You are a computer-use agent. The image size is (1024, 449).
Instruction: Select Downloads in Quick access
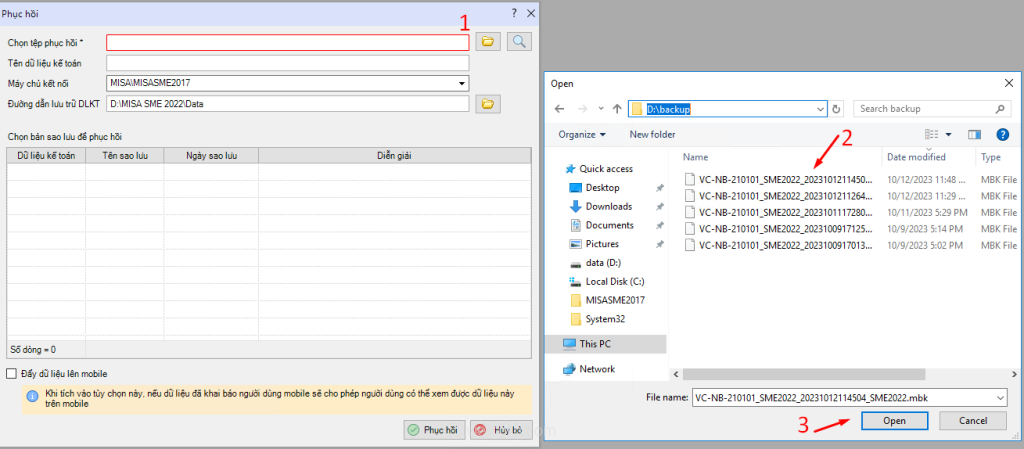608,206
